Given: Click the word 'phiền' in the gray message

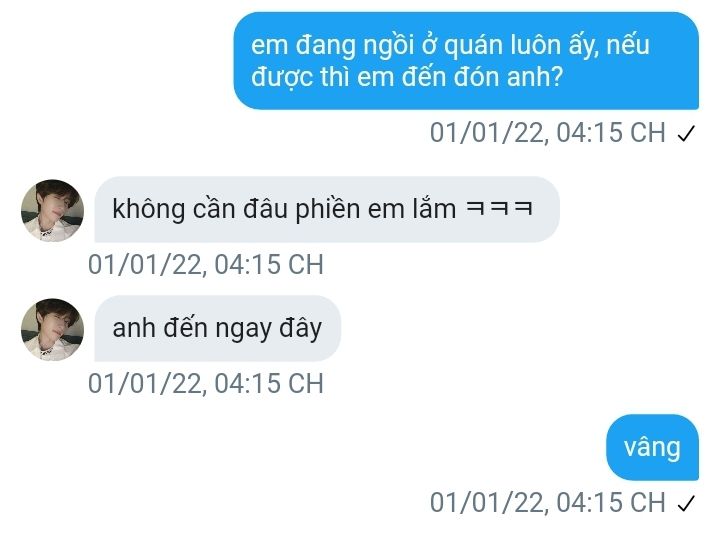Looking at the screenshot, I should [x=328, y=210].
